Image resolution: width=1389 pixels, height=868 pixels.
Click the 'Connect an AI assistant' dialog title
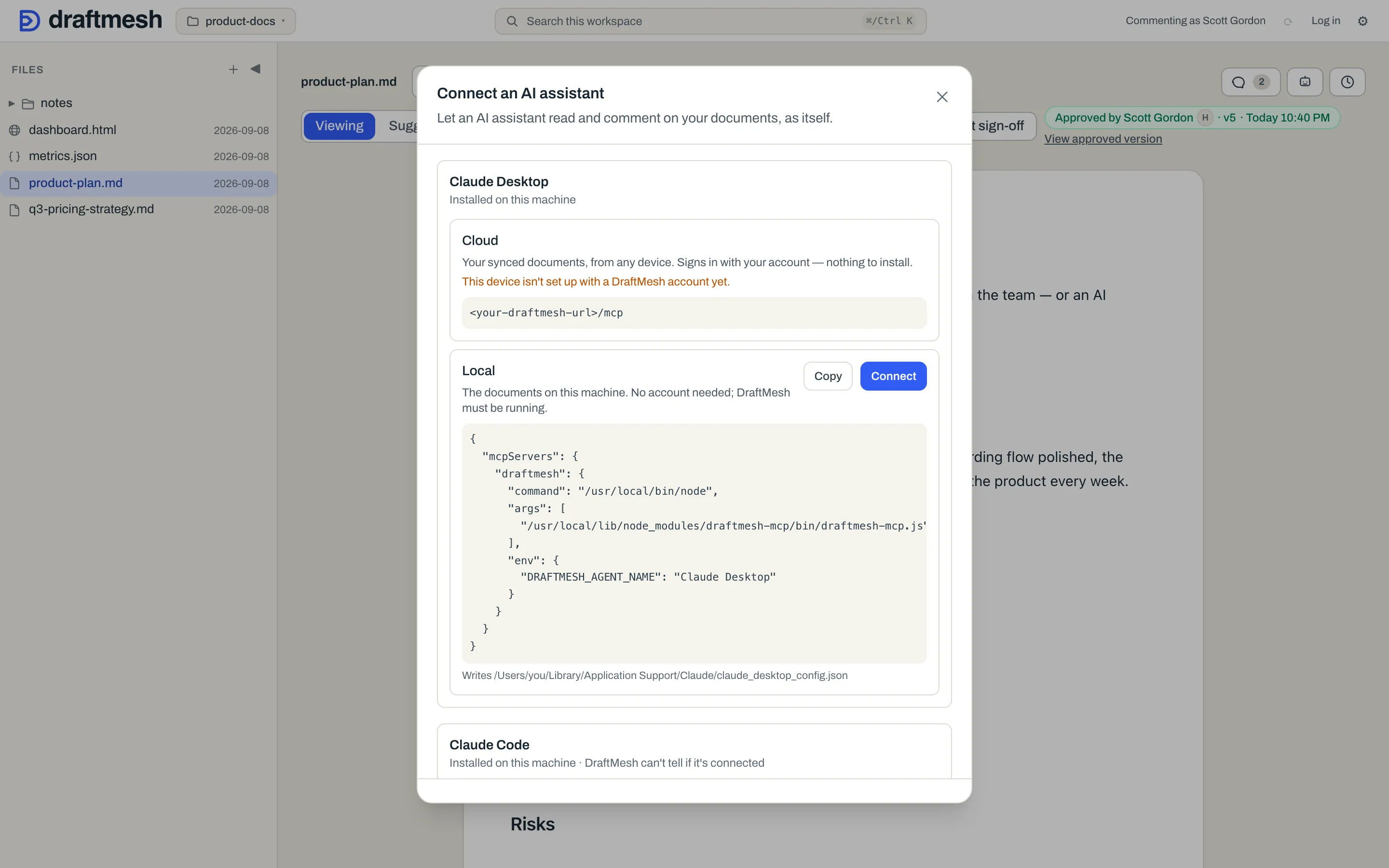click(x=520, y=93)
